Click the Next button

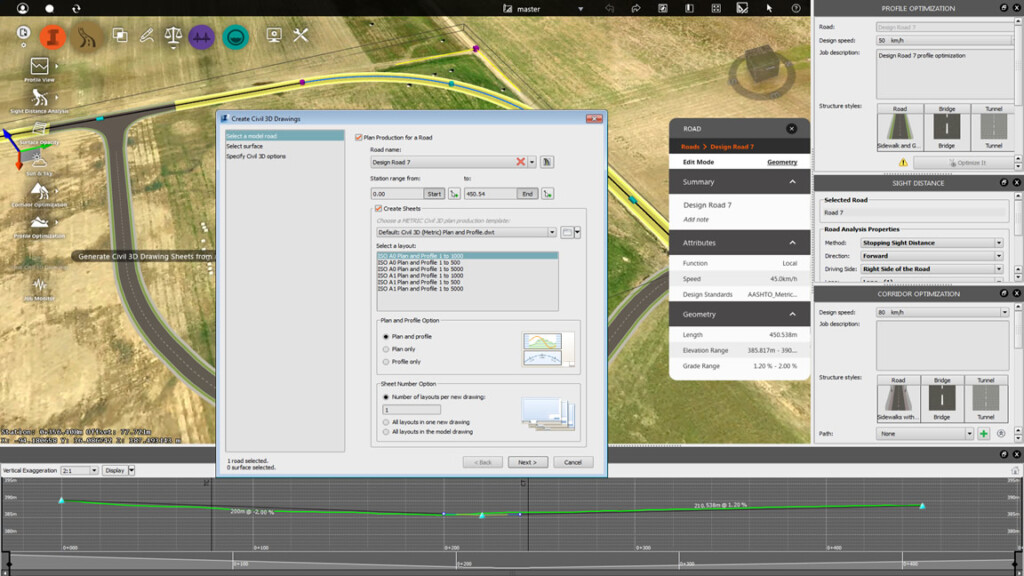click(x=528, y=462)
